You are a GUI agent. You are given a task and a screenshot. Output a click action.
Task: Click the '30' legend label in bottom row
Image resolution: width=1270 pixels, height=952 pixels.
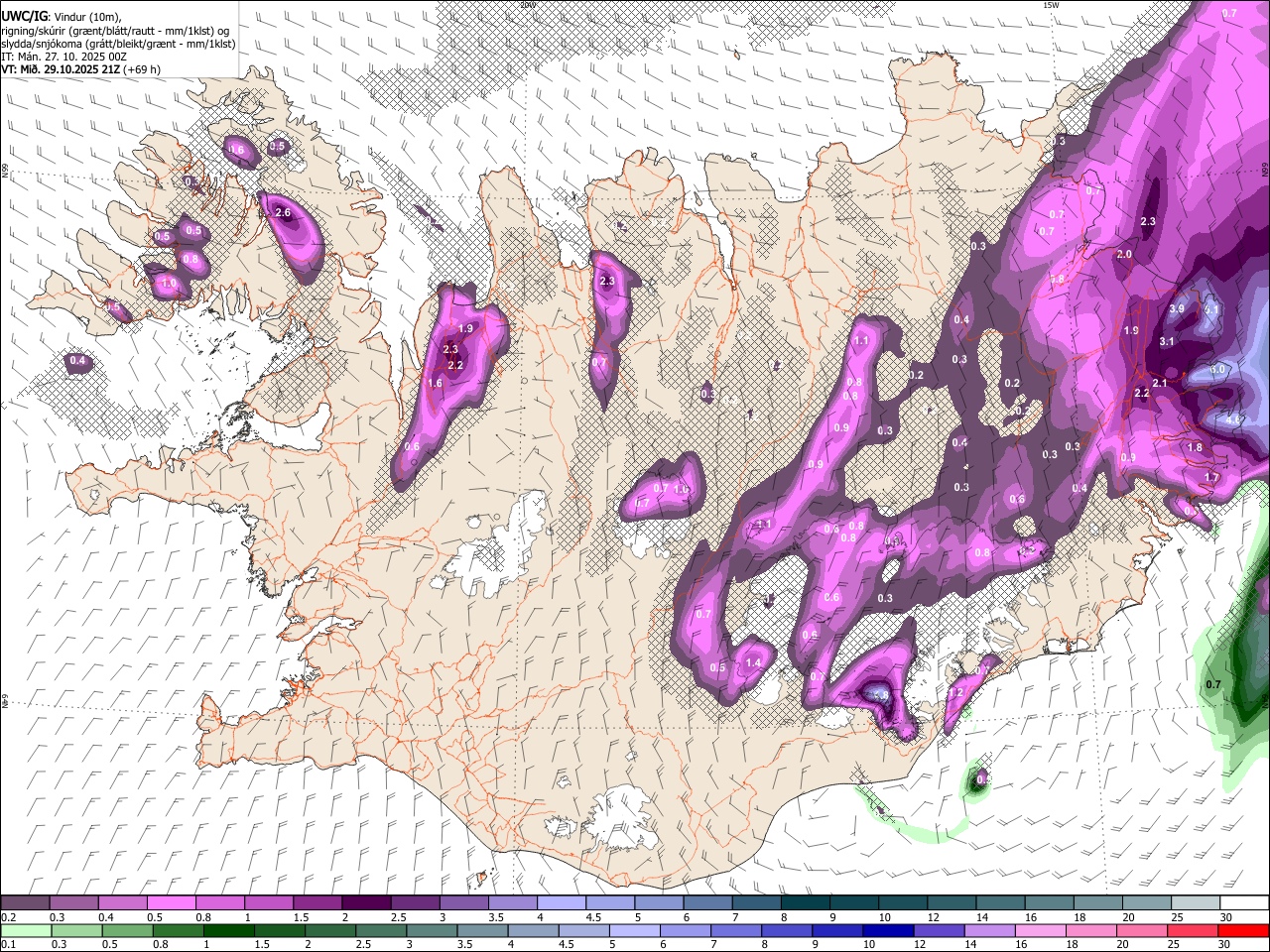[x=1226, y=944]
